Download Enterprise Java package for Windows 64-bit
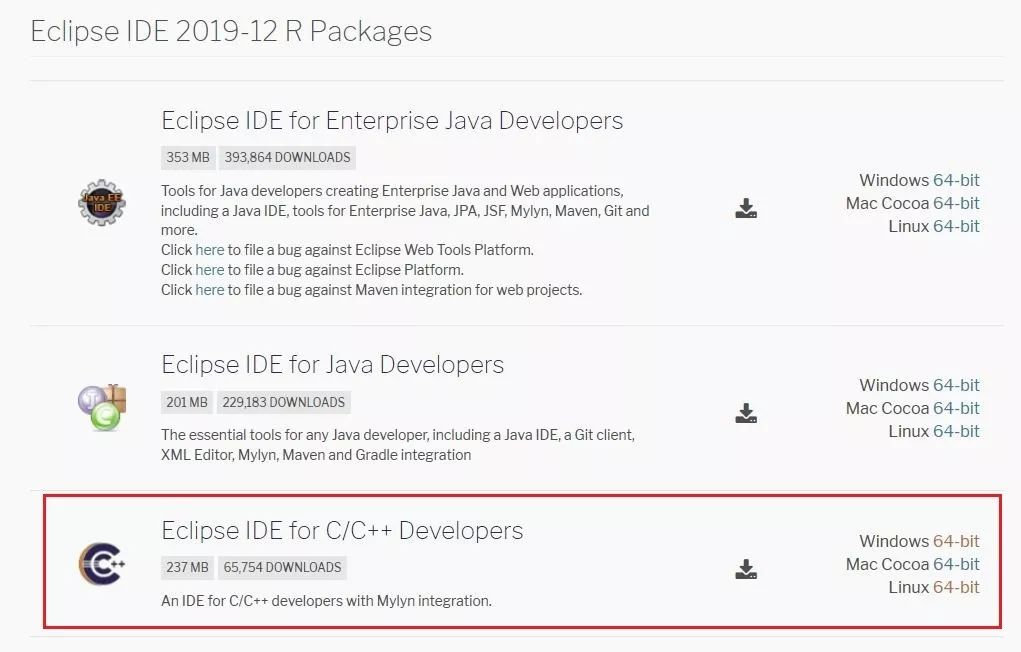The image size is (1021, 652). click(x=956, y=180)
